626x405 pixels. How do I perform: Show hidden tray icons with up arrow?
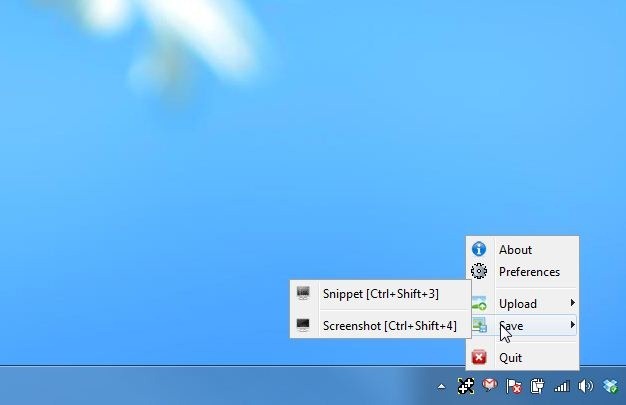click(441, 386)
